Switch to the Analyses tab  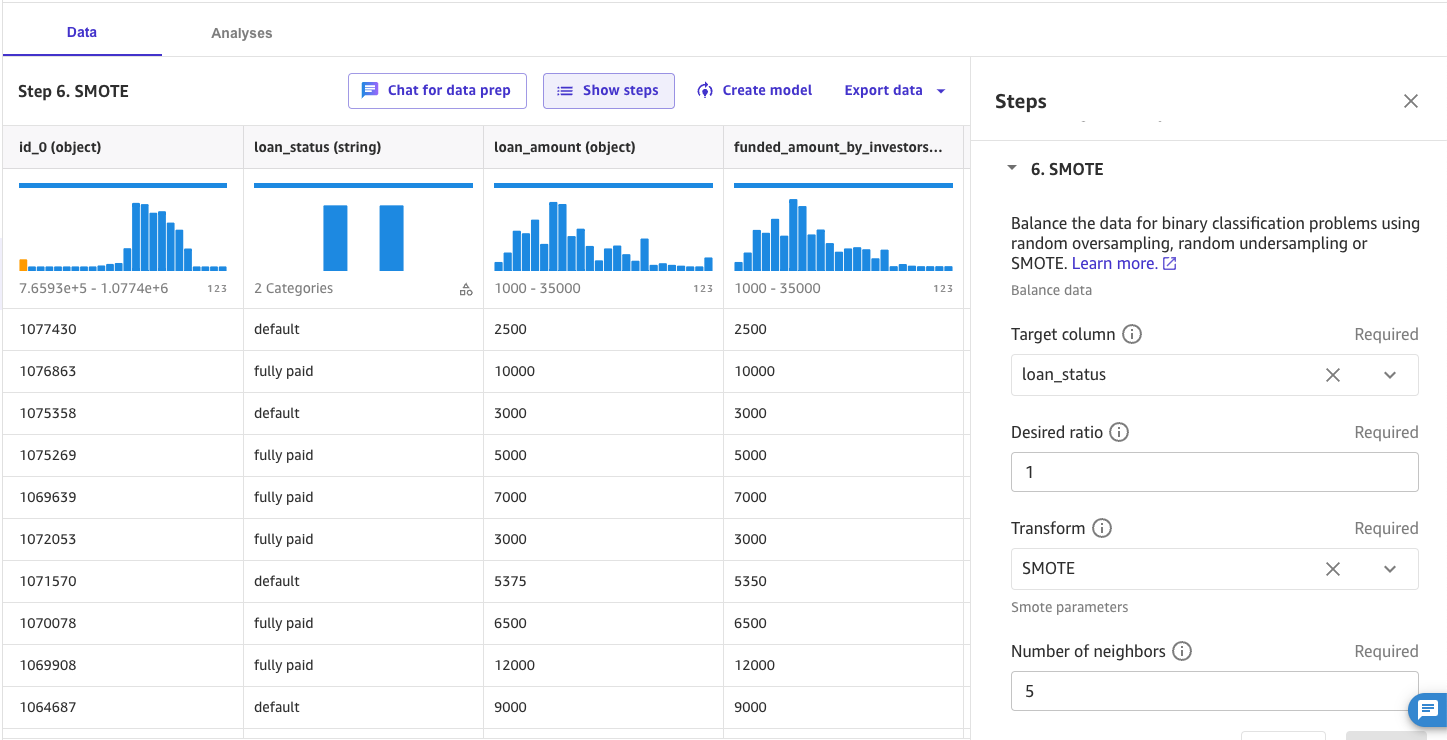coord(242,33)
